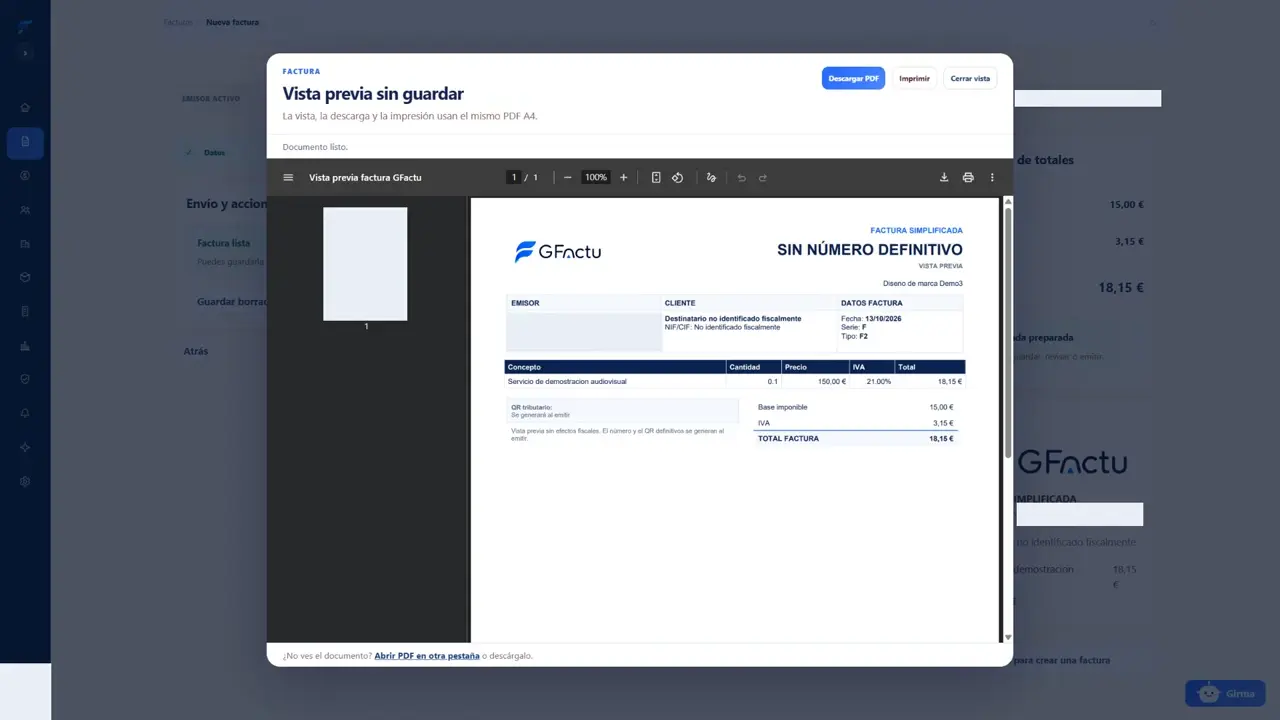This screenshot has width=1280, height=720.
Task: Open the bar chart icon in sidebar
Action: 25,346
